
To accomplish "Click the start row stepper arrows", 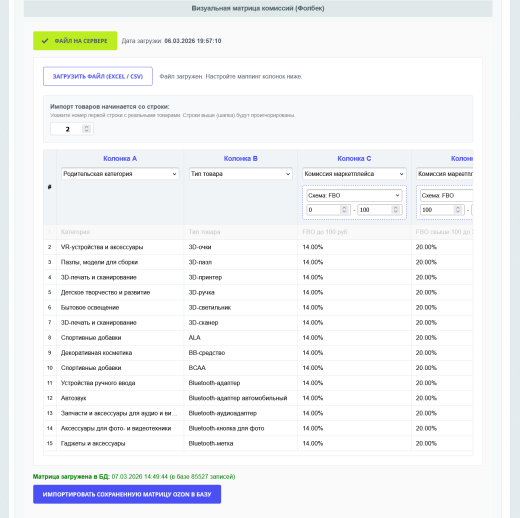I will [87, 129].
